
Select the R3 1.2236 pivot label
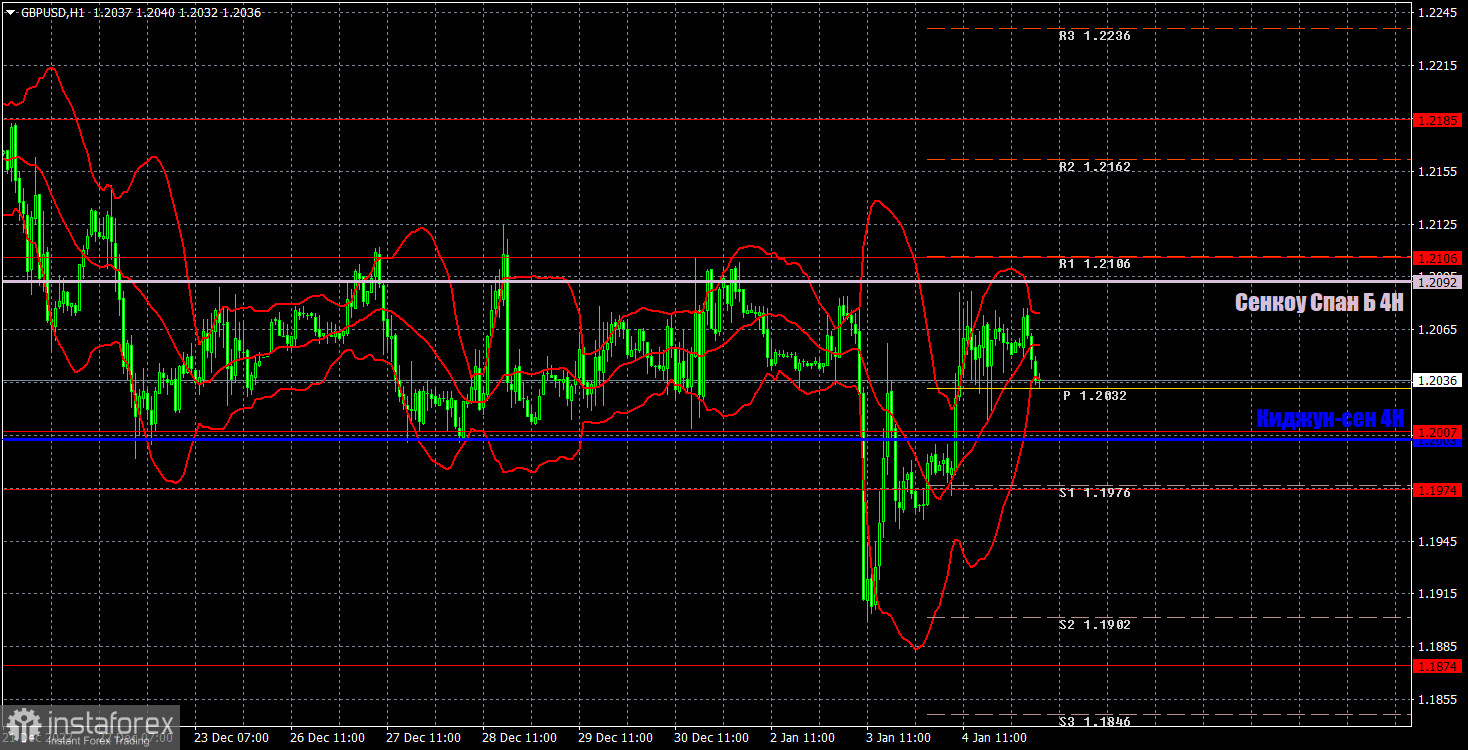coord(1095,35)
